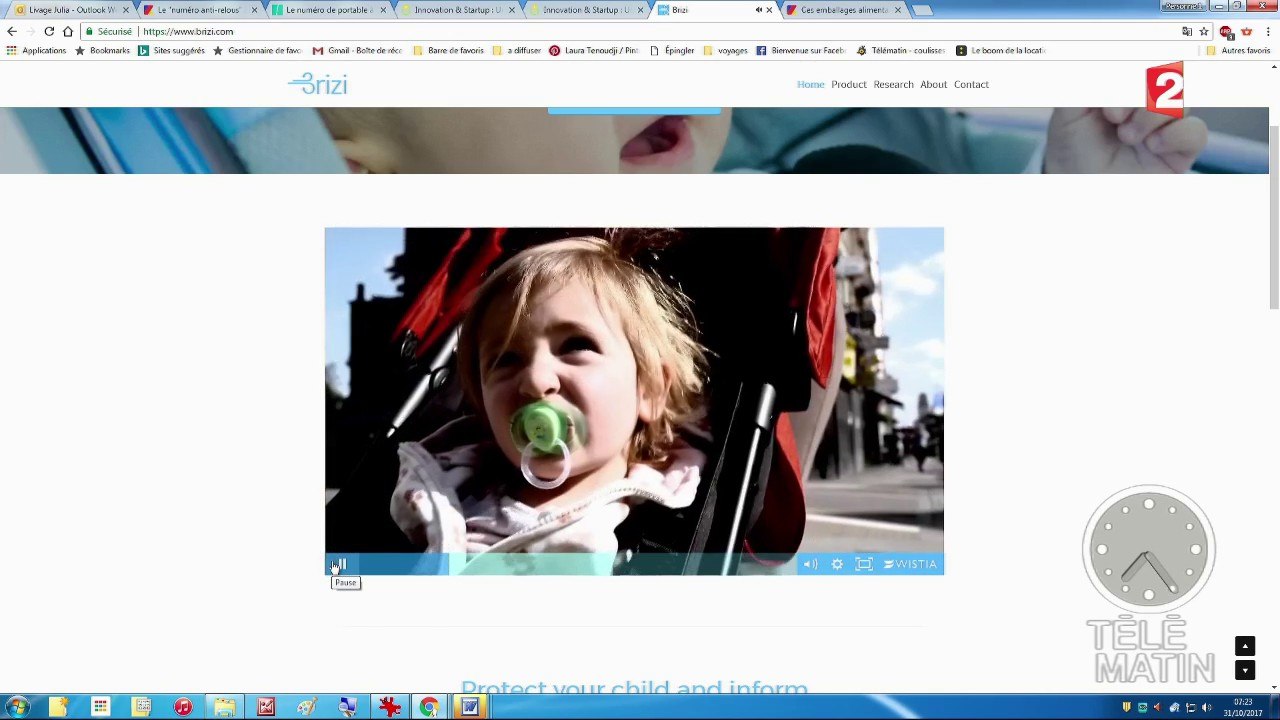
Task: Bookmark this page with the star
Action: coord(1204,31)
